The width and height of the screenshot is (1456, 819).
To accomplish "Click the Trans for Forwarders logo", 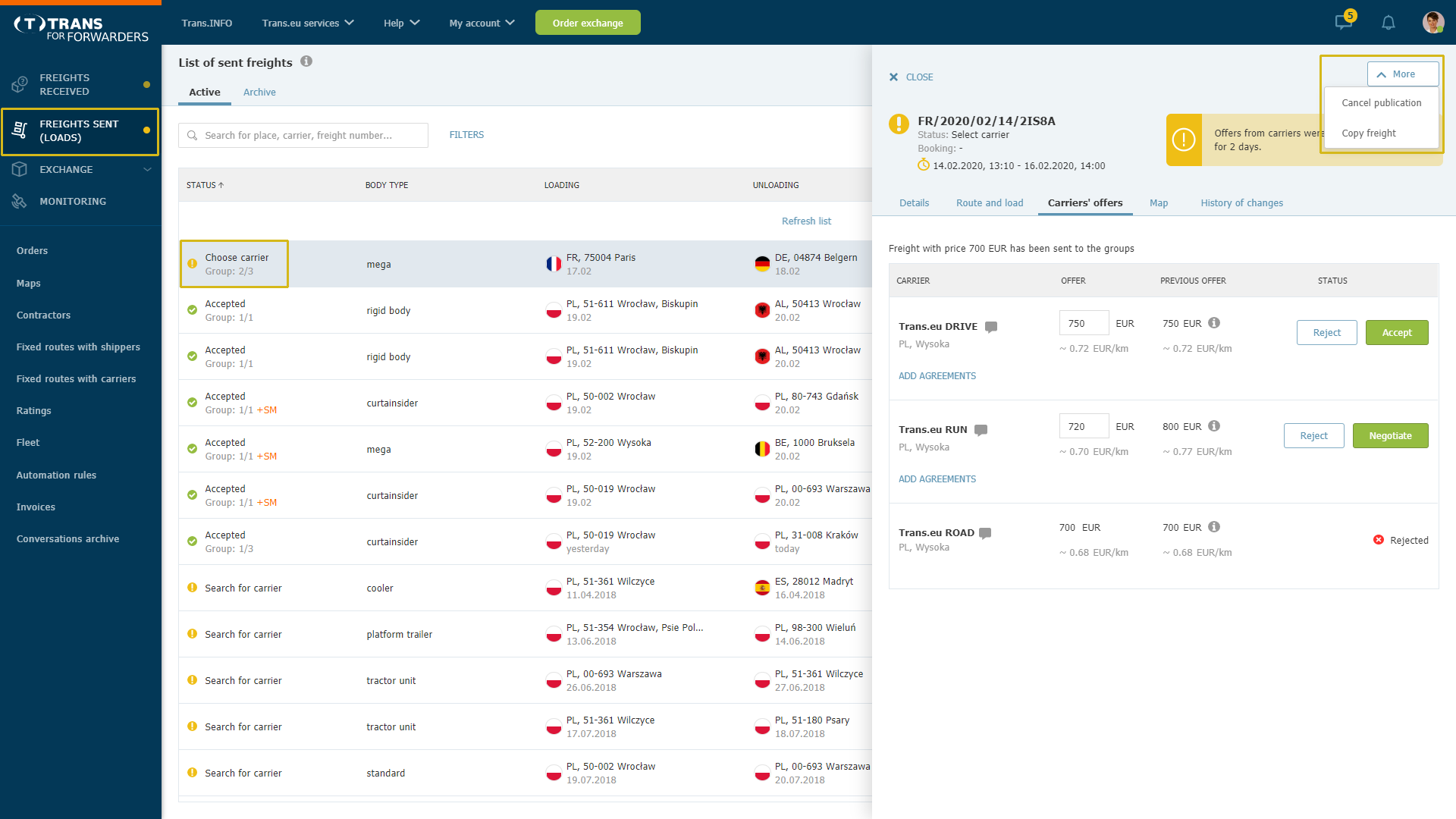I will (81, 29).
